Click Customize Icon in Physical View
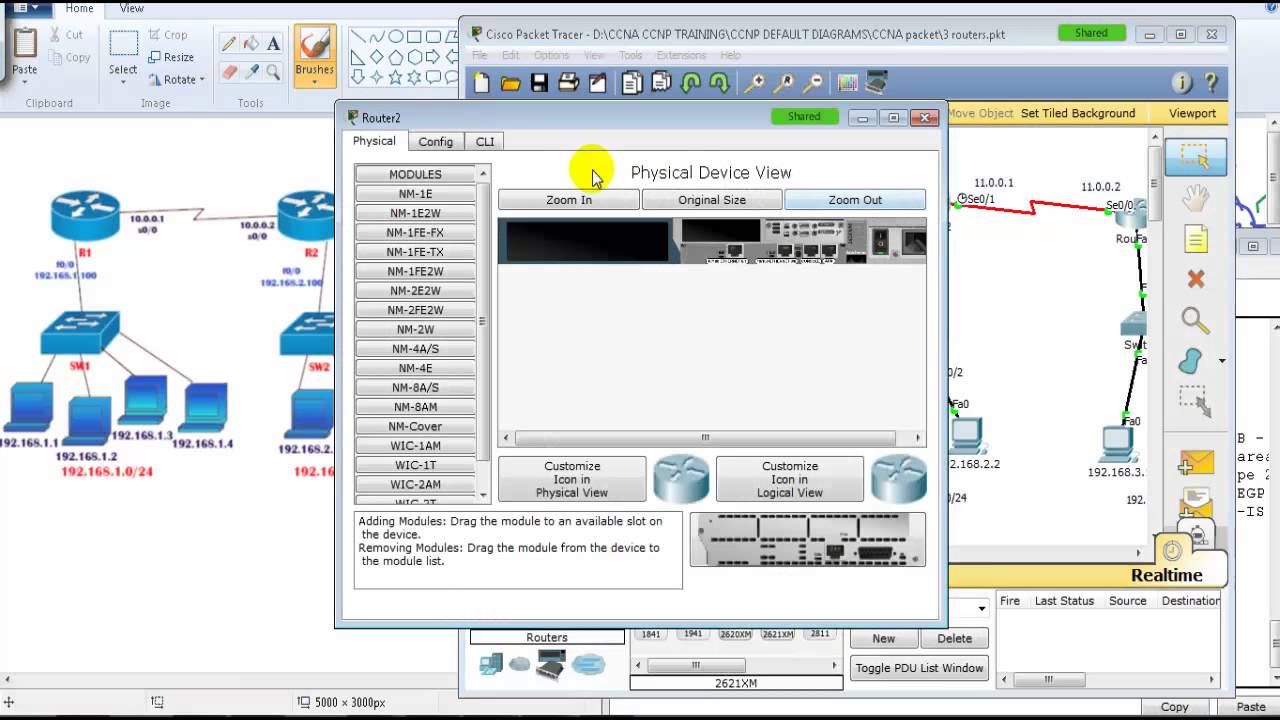 (572, 479)
